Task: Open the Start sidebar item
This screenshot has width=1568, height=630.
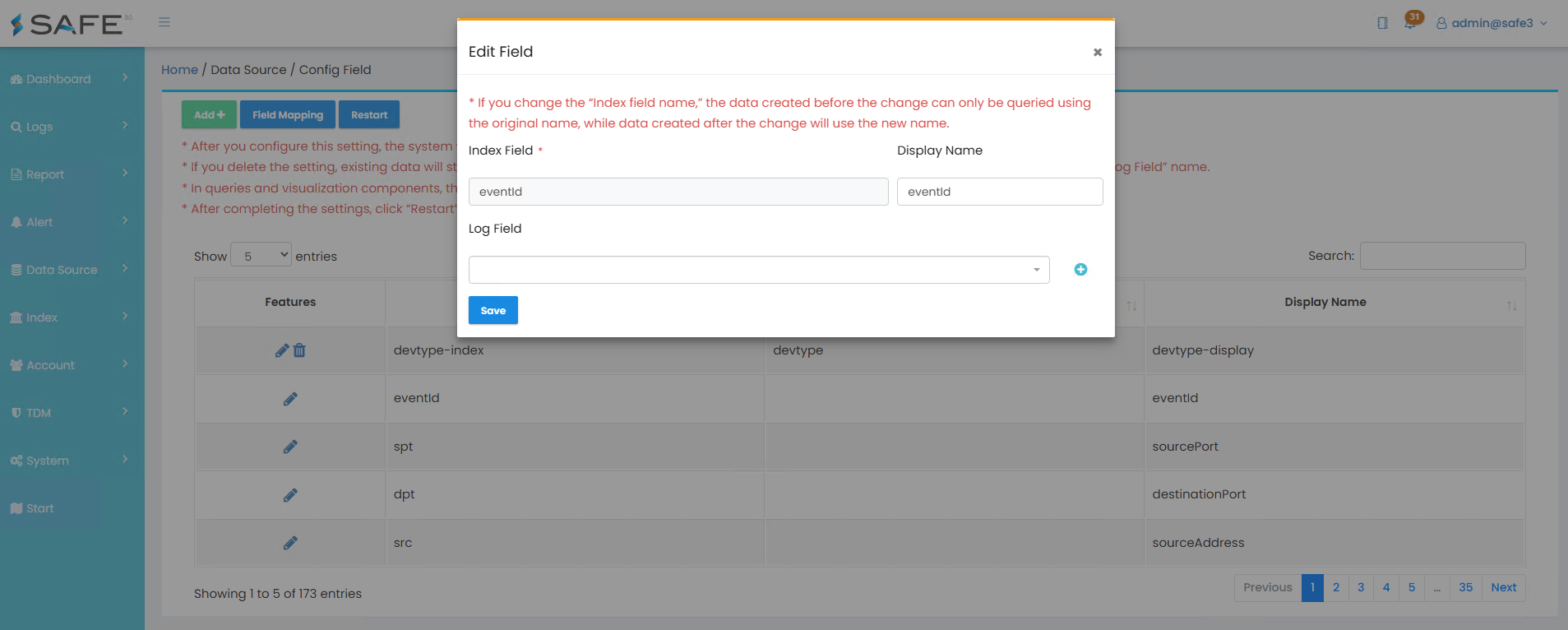Action: pyautogui.click(x=72, y=508)
